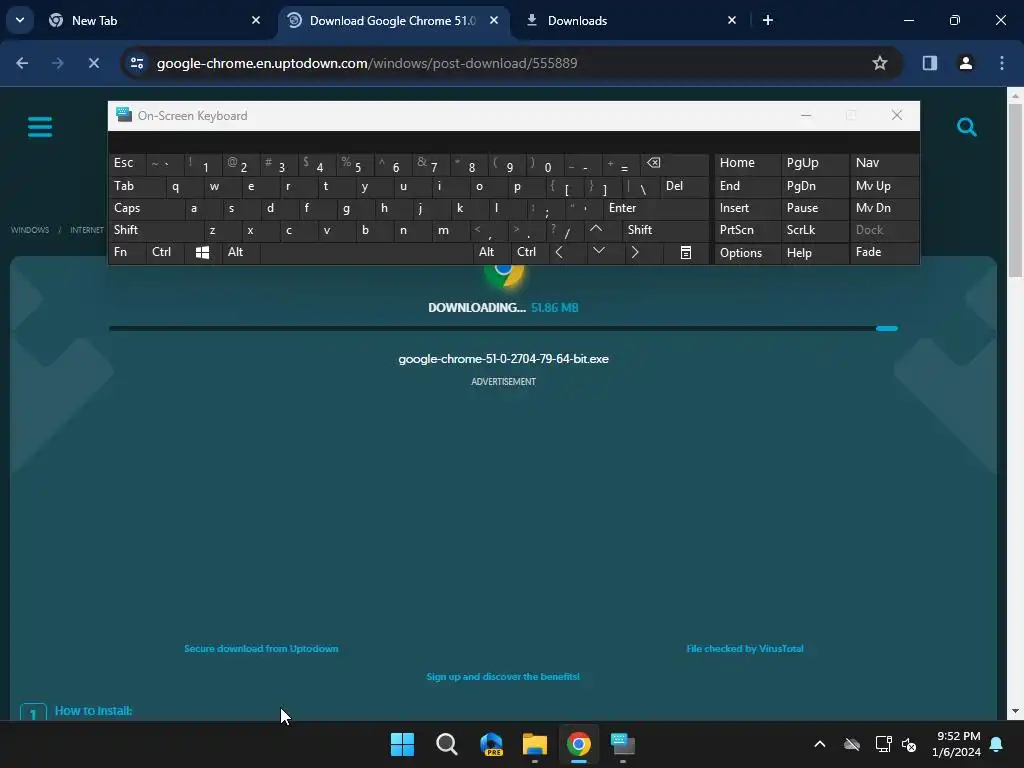Stop loading the page
This screenshot has height=768, width=1024.
point(93,63)
